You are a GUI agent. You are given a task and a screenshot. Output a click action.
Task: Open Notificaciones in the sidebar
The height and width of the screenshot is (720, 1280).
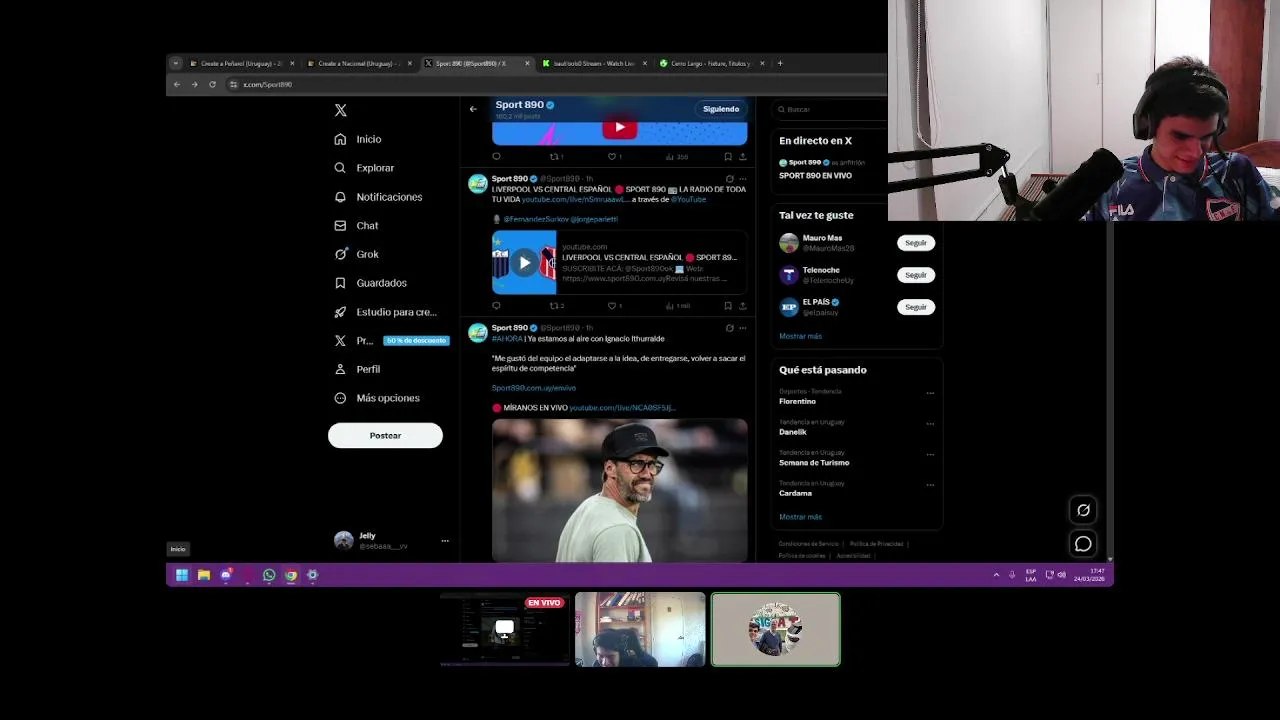378,197
